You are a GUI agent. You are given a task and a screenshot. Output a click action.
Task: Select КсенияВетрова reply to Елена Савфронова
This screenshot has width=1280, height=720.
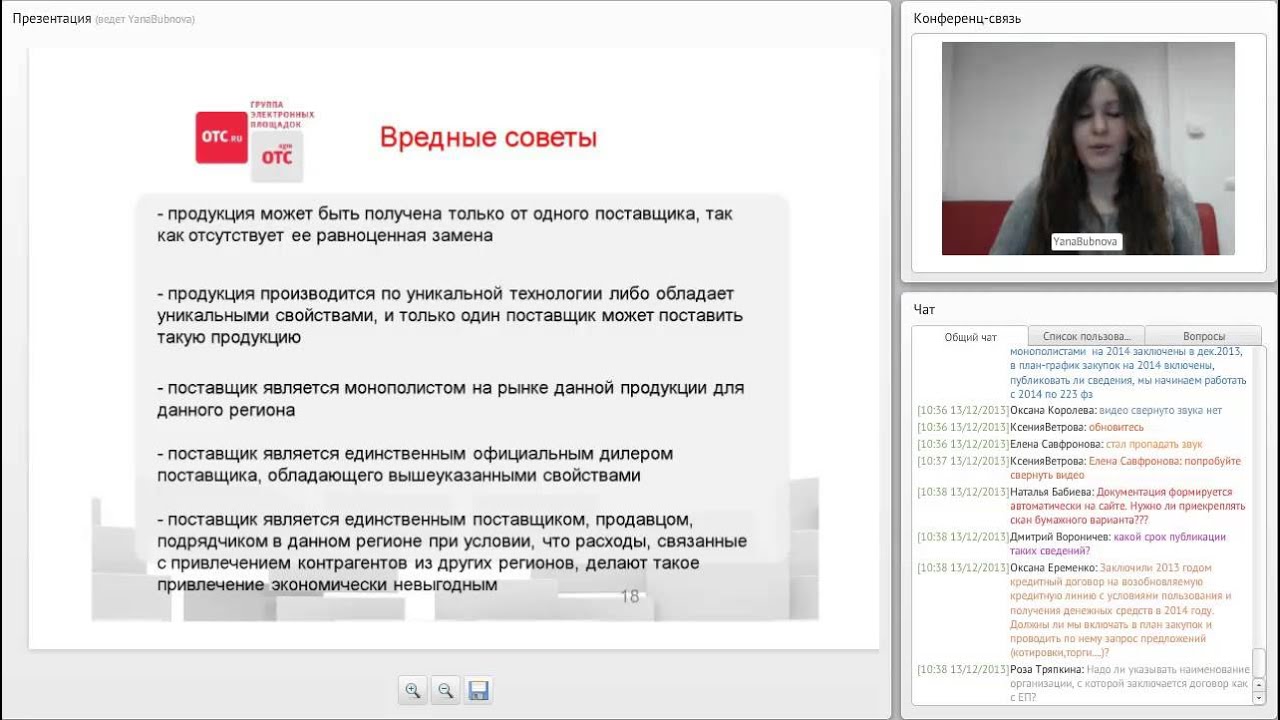(x=1079, y=469)
